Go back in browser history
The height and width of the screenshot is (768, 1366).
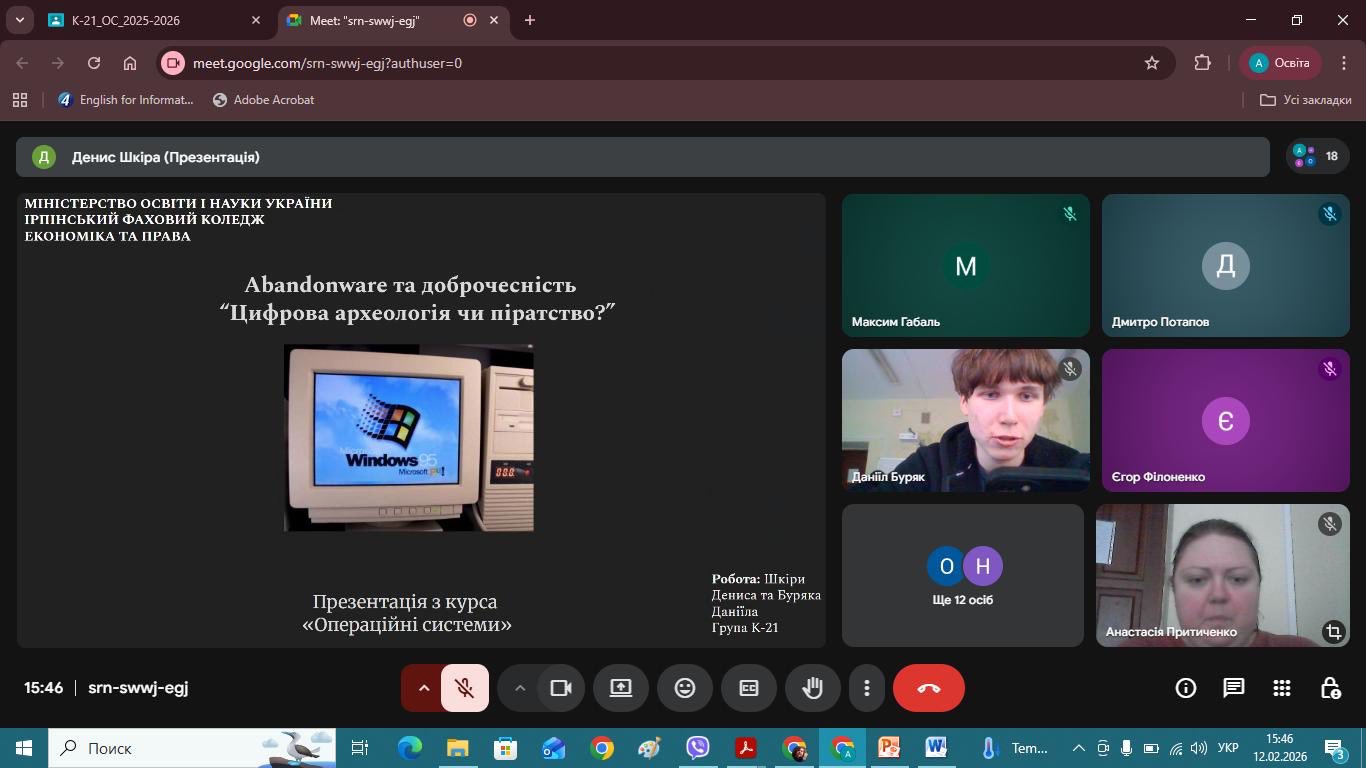pyautogui.click(x=22, y=63)
